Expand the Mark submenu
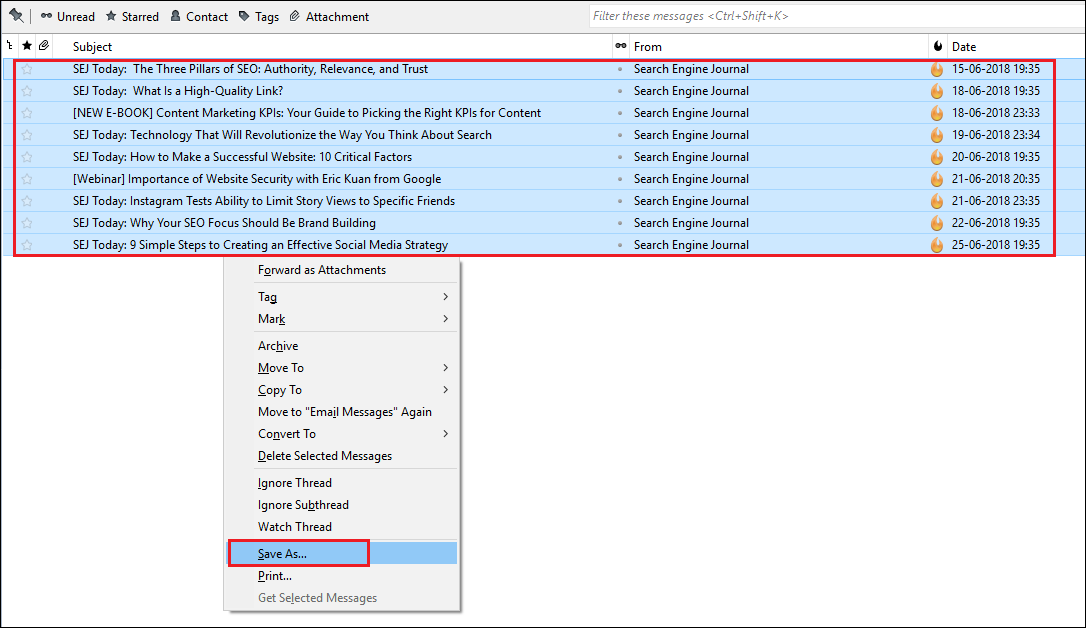1086x628 pixels. tap(343, 319)
